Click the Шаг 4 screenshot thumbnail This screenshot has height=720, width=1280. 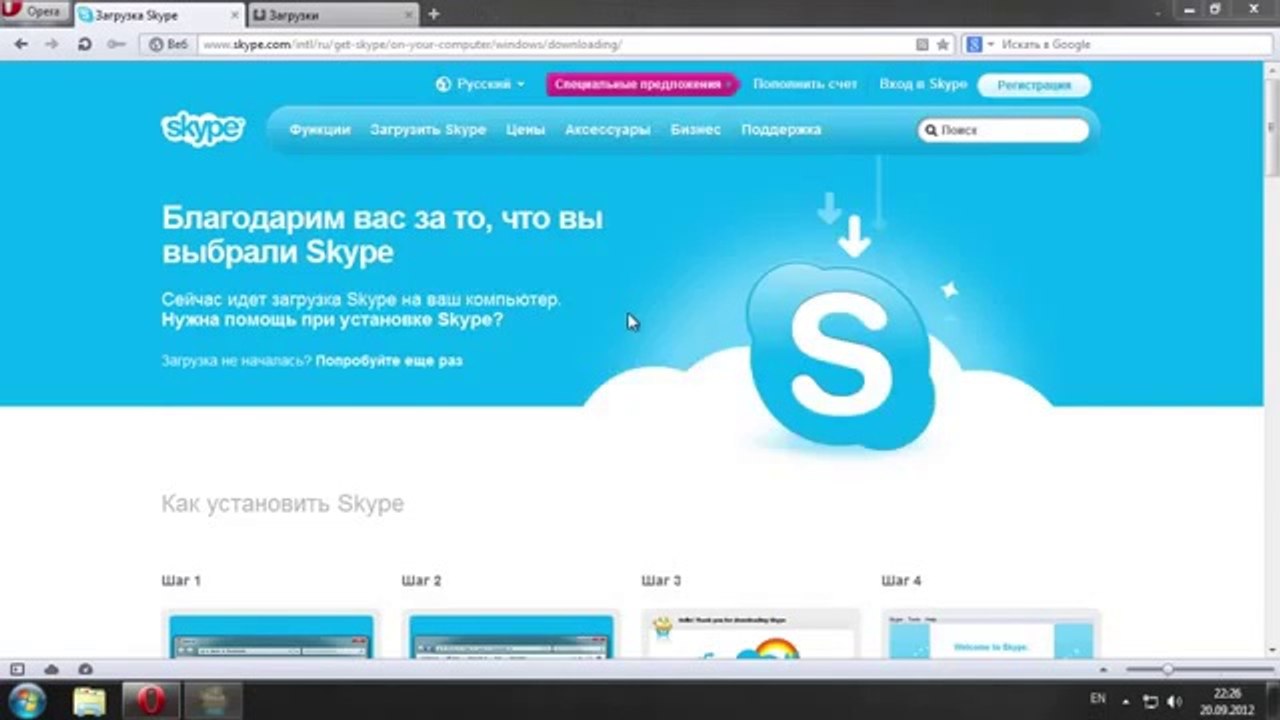coord(991,634)
